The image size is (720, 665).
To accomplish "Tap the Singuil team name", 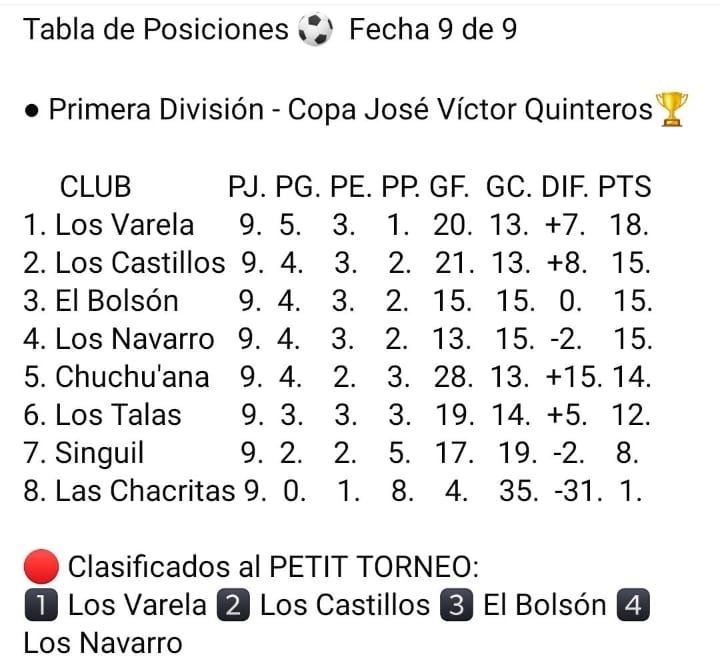I will pyautogui.click(x=99, y=453).
